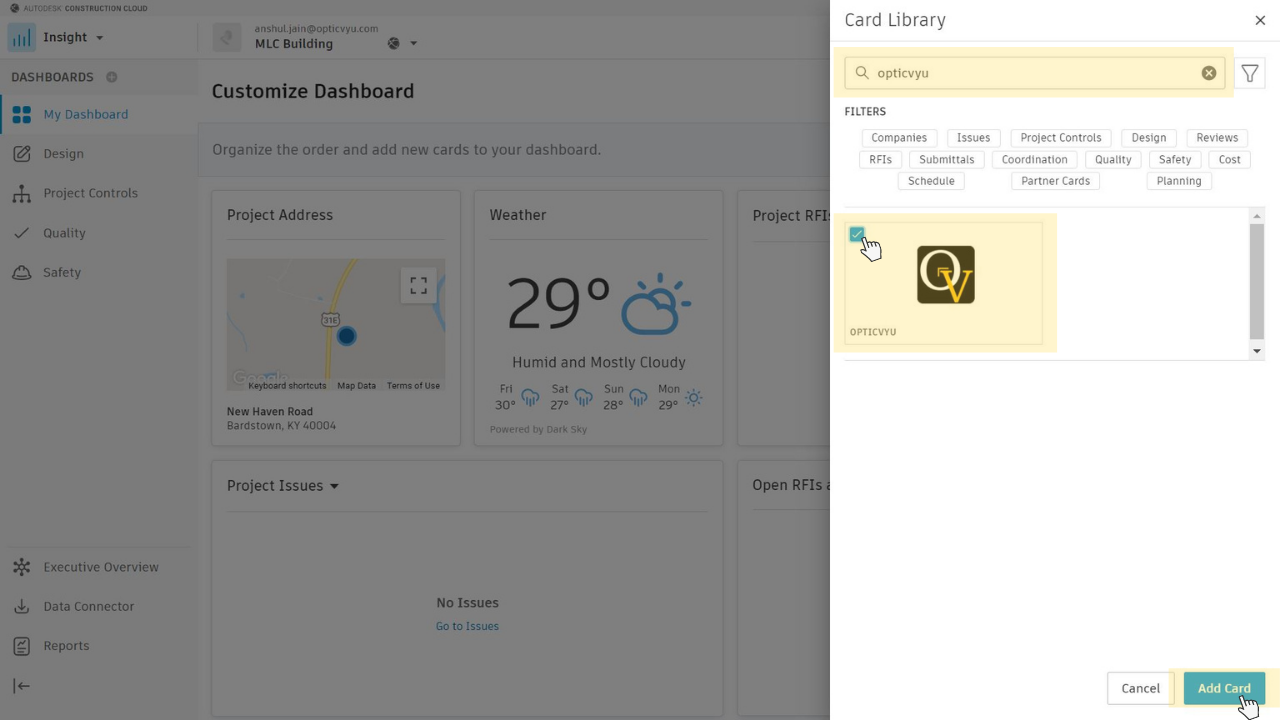
Task: Open My Dashboard in the sidebar
Action: pyautogui.click(x=85, y=114)
